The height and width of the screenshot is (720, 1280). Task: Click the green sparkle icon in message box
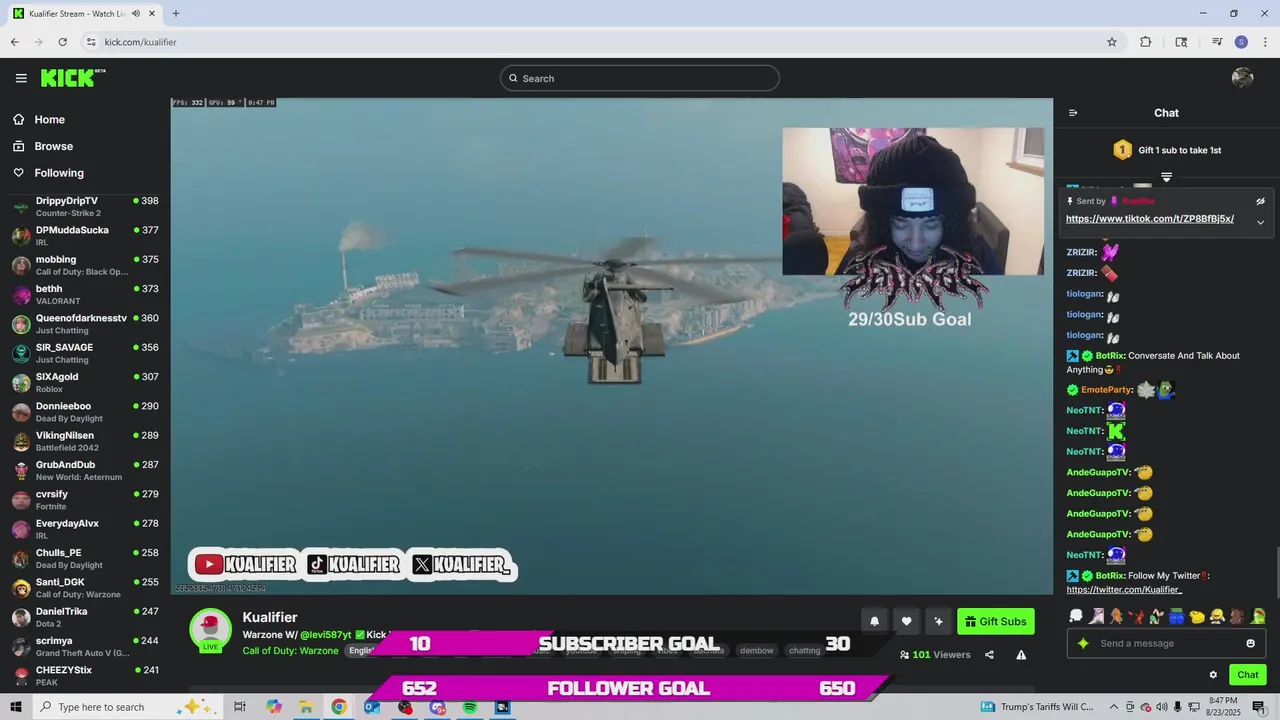pyautogui.click(x=1083, y=643)
